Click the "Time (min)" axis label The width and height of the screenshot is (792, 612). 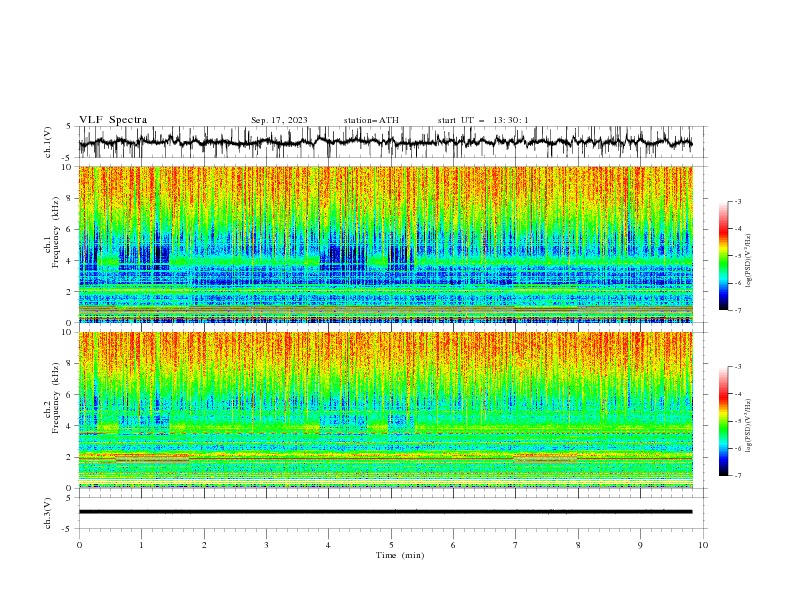[x=400, y=555]
